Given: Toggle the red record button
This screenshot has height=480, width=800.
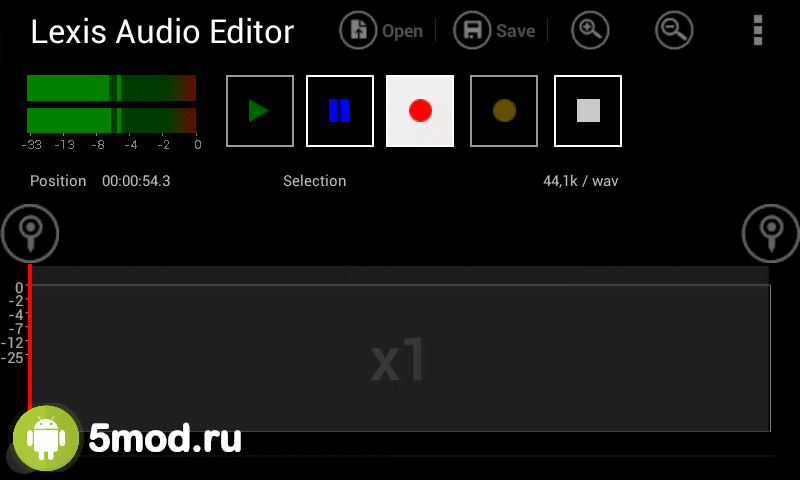Looking at the screenshot, I should coord(420,111).
